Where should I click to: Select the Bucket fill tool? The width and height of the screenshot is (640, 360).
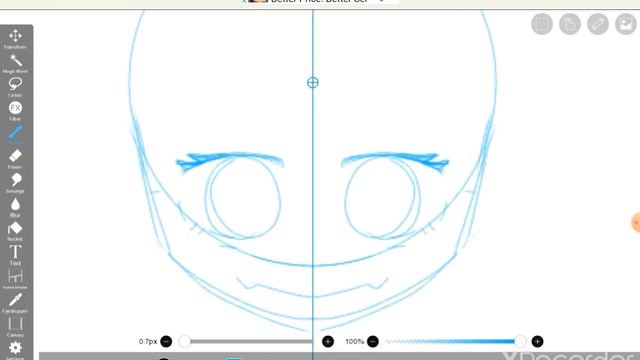click(x=16, y=231)
